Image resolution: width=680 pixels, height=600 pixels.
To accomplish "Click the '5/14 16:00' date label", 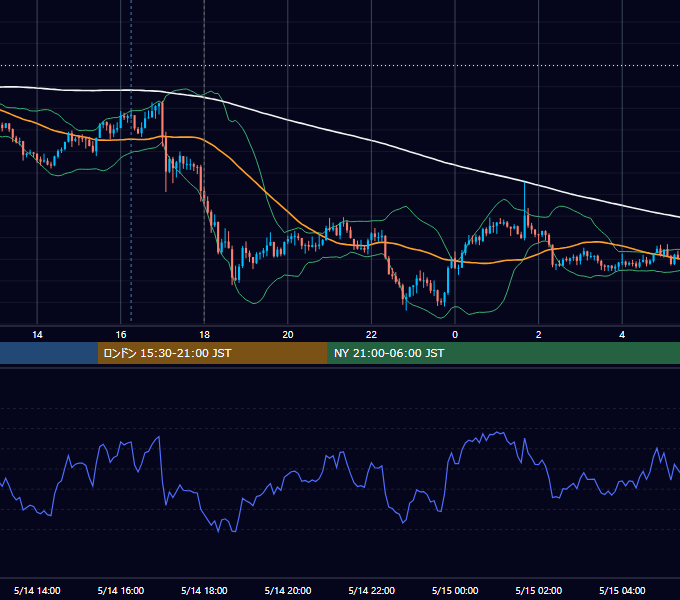I will click(x=121, y=590).
